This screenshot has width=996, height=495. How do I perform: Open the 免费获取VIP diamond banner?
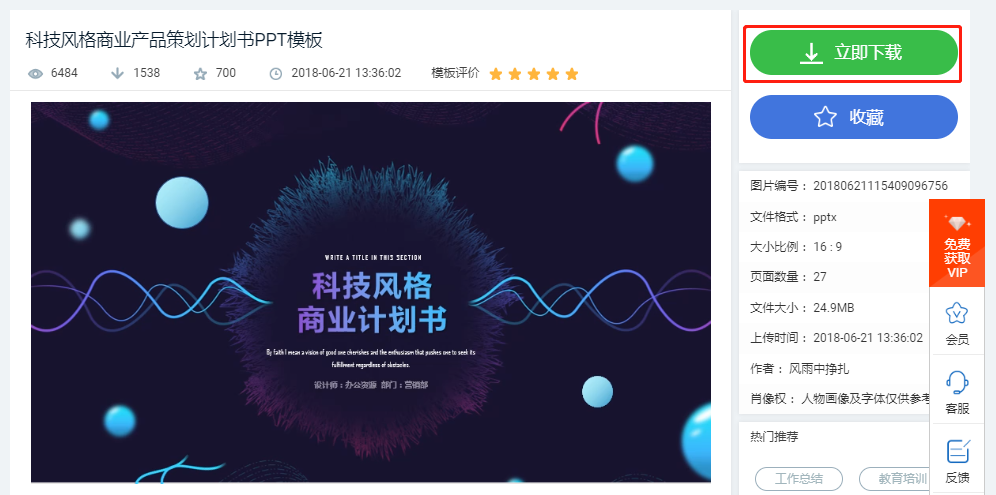[x=957, y=243]
